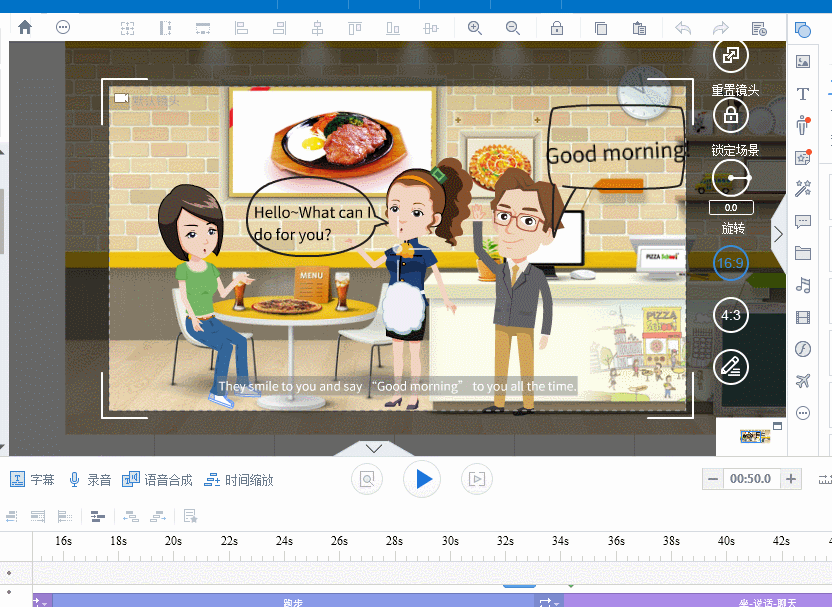
Task: Expand the right side panel arrow
Action: coord(778,234)
